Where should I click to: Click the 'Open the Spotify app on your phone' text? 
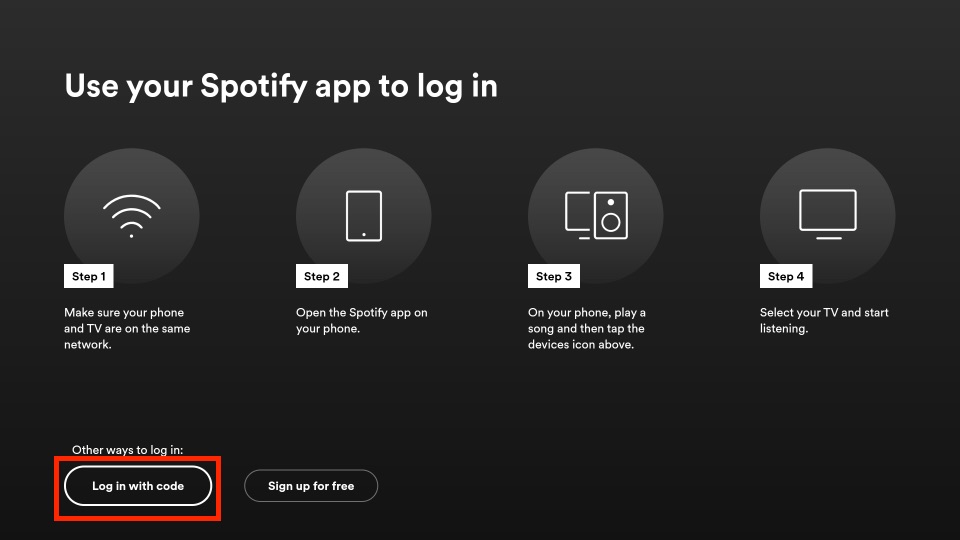[x=362, y=320]
